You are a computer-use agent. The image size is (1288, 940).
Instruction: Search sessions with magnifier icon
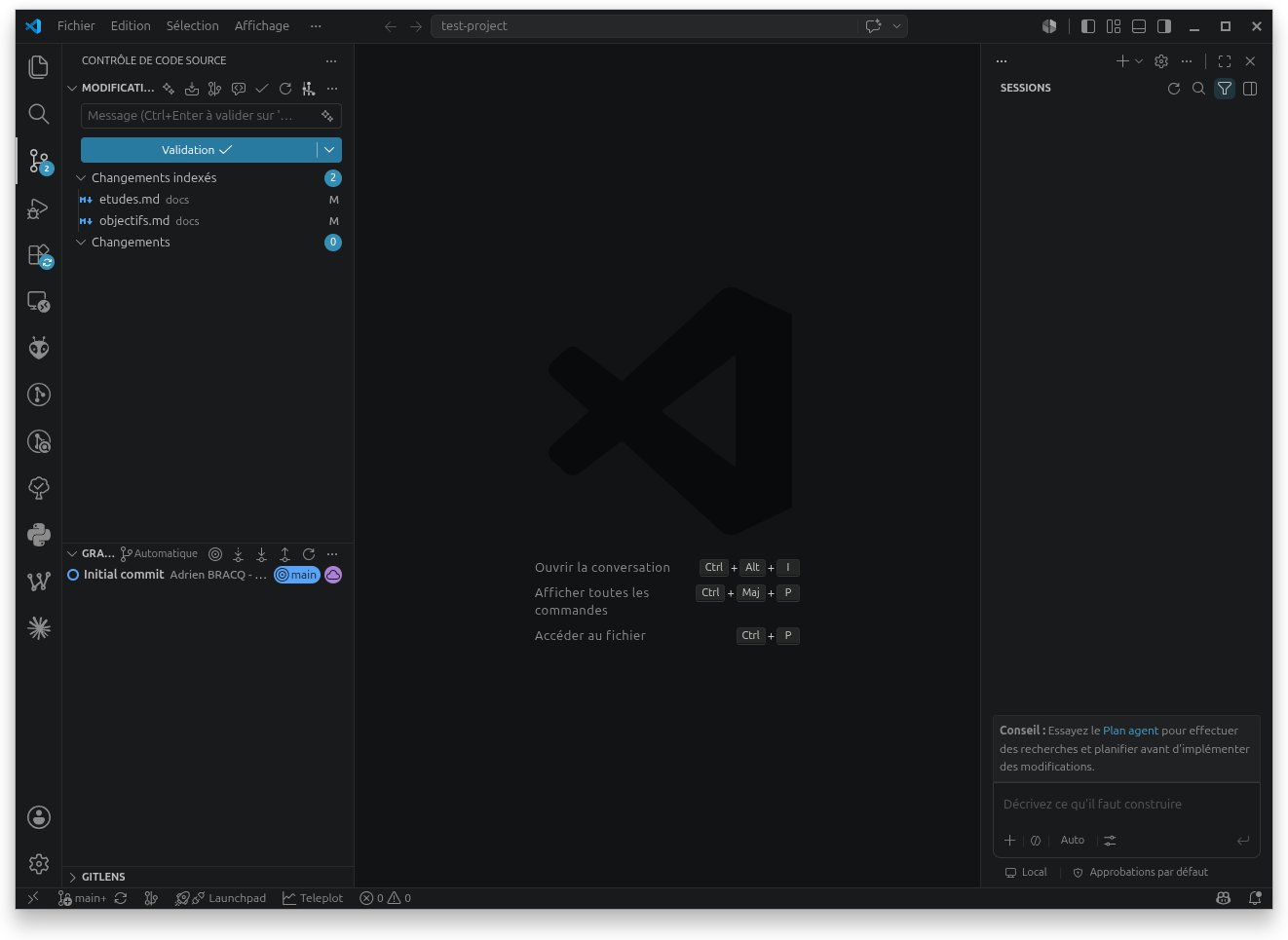coord(1199,89)
